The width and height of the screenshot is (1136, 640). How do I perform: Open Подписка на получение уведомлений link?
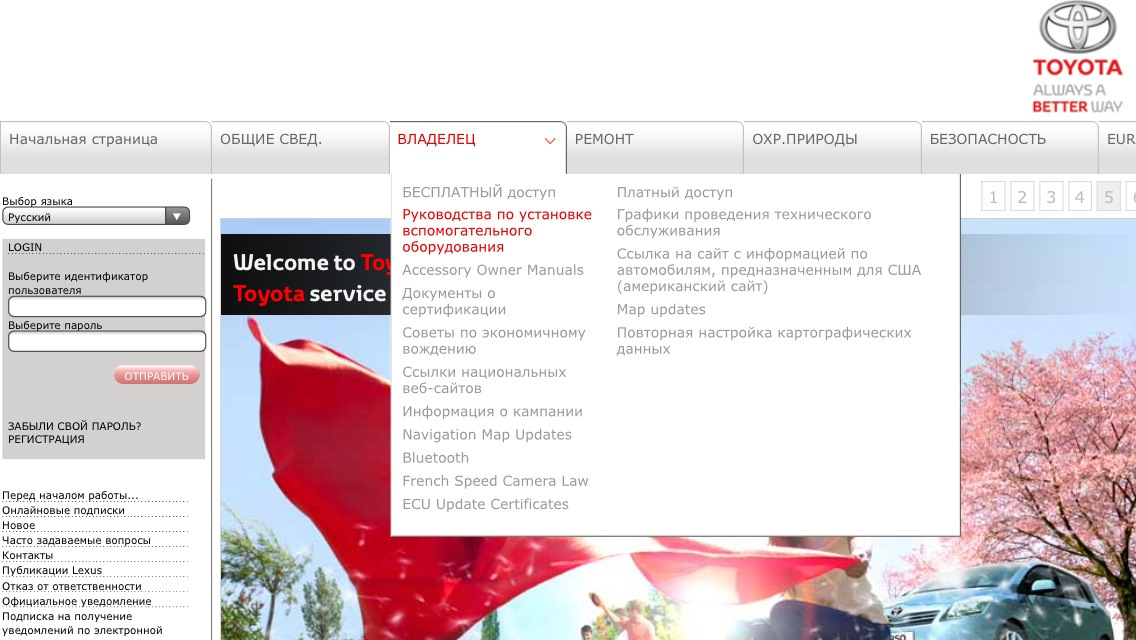tap(83, 623)
